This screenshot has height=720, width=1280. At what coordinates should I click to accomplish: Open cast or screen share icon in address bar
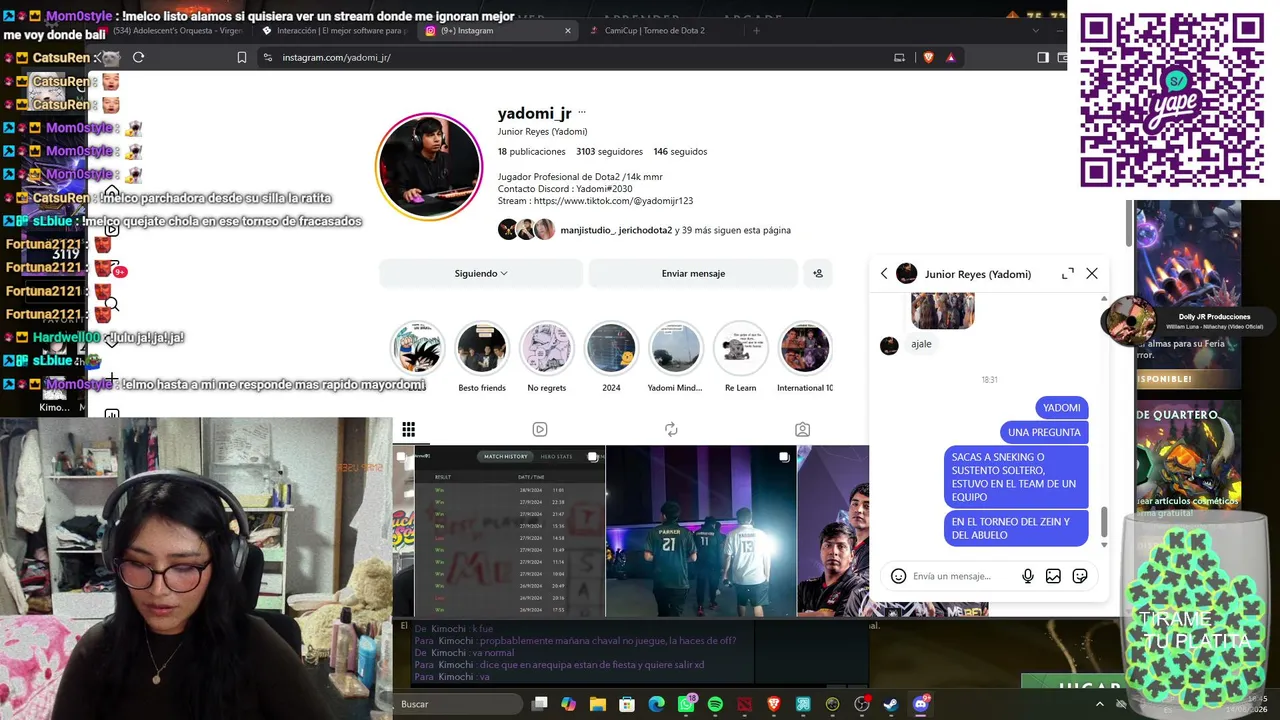899,58
